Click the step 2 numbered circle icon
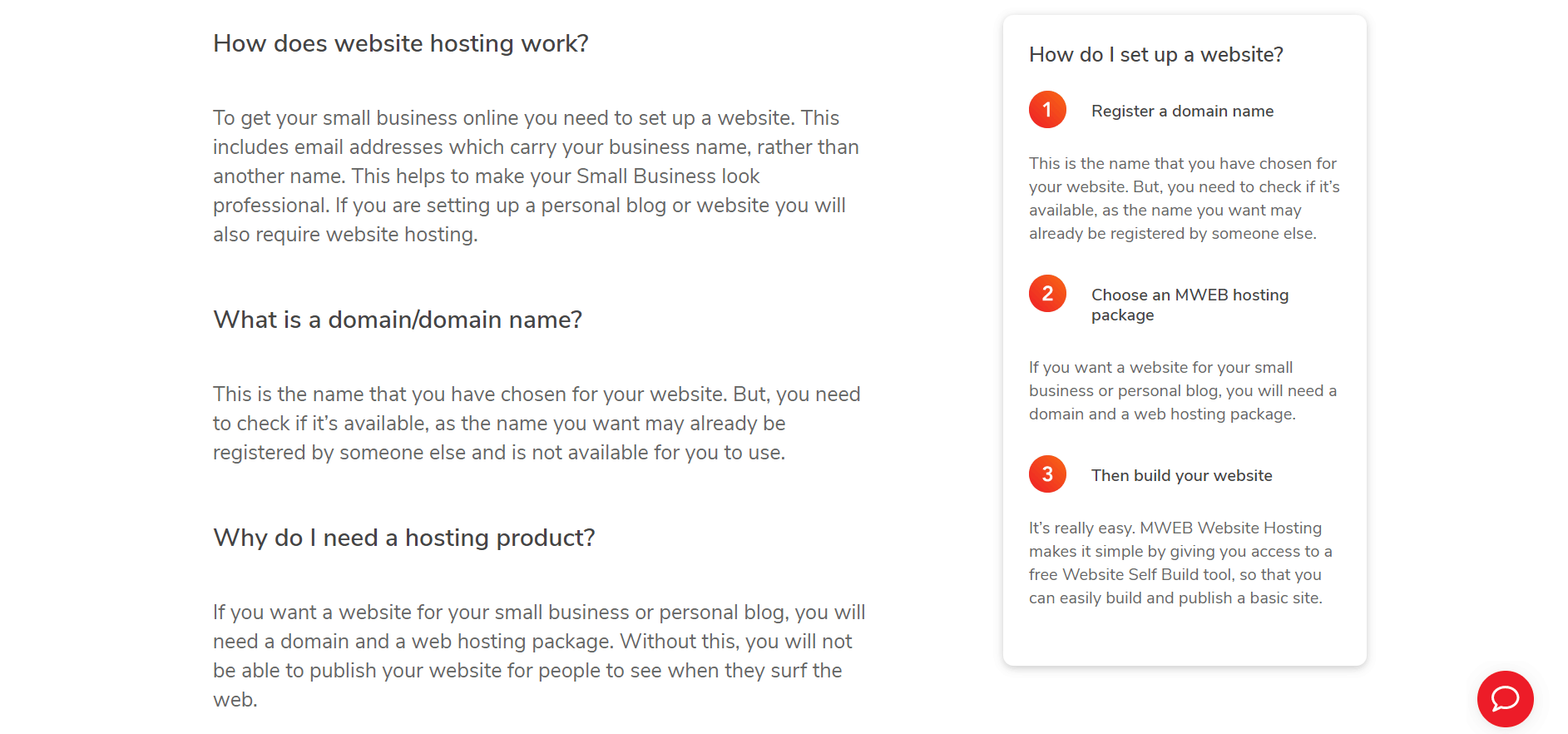Viewport: 1568px width, 734px height. click(x=1047, y=294)
